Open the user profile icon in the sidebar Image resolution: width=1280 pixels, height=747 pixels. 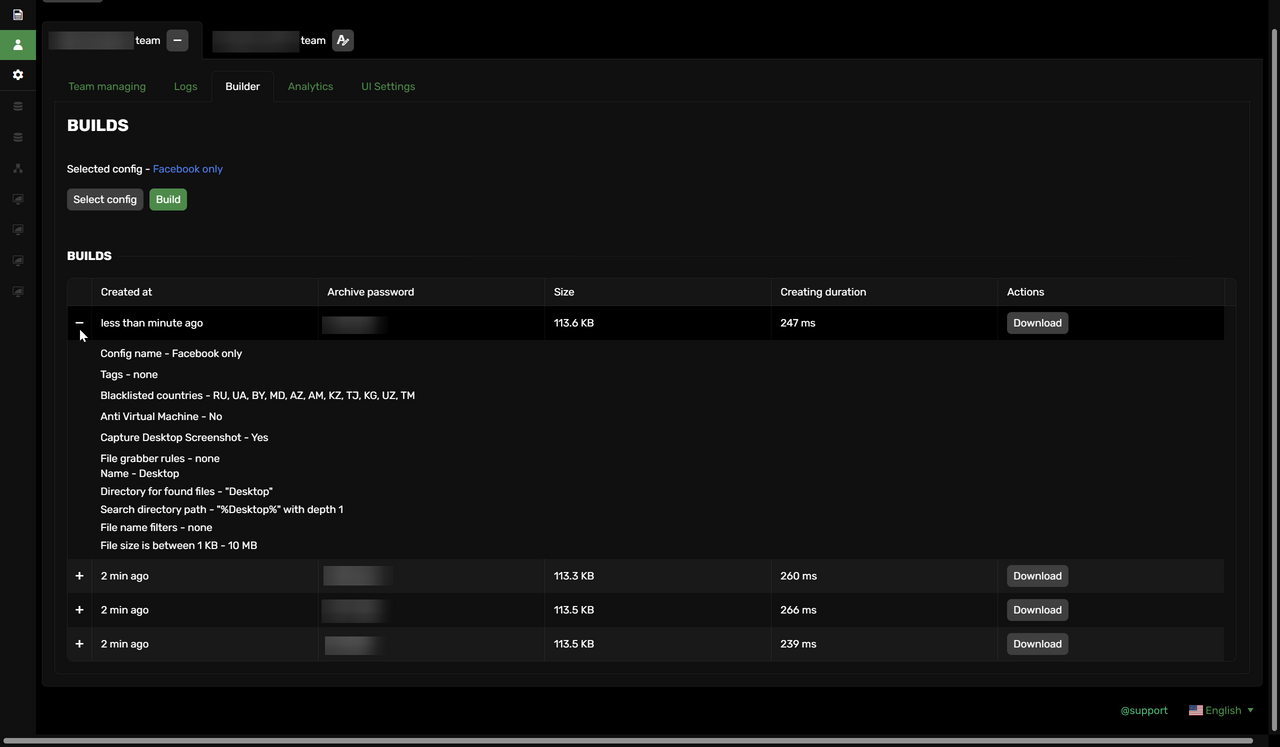point(17,45)
